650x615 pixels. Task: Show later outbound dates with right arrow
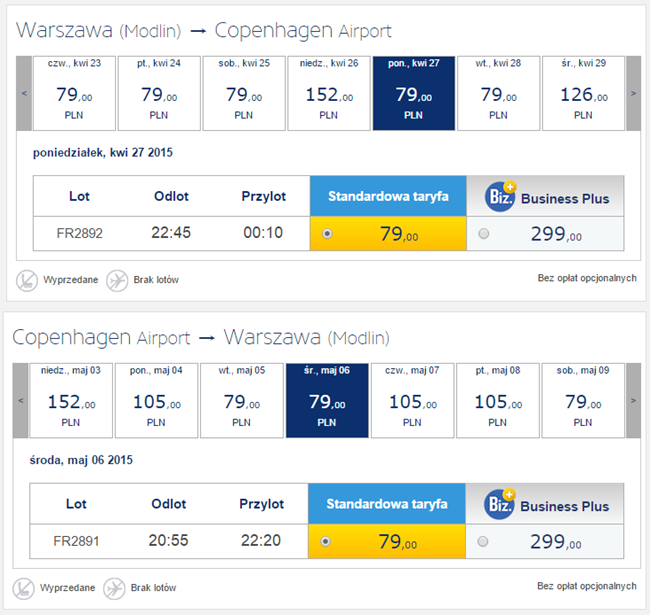click(633, 93)
